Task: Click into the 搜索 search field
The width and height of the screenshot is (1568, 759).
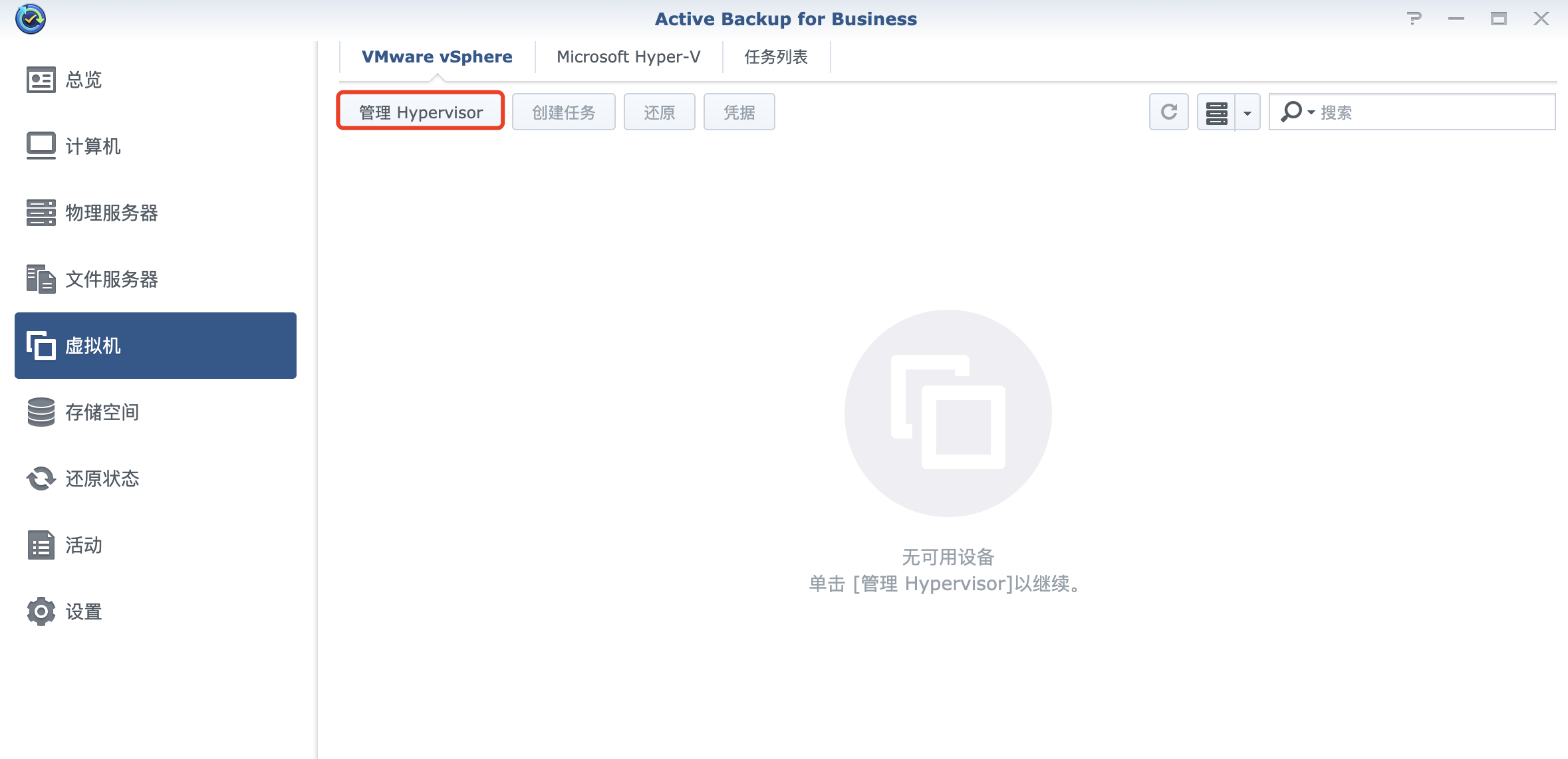Action: (1430, 112)
